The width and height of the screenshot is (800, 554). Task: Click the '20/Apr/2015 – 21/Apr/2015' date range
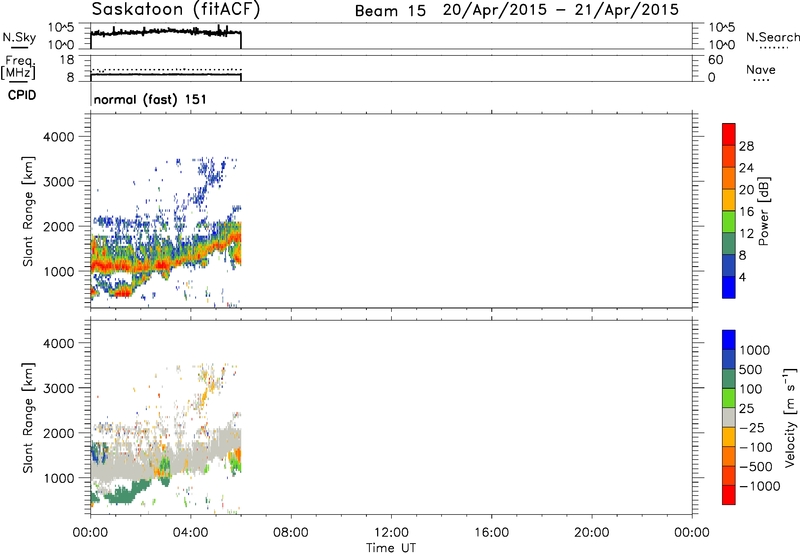click(561, 10)
